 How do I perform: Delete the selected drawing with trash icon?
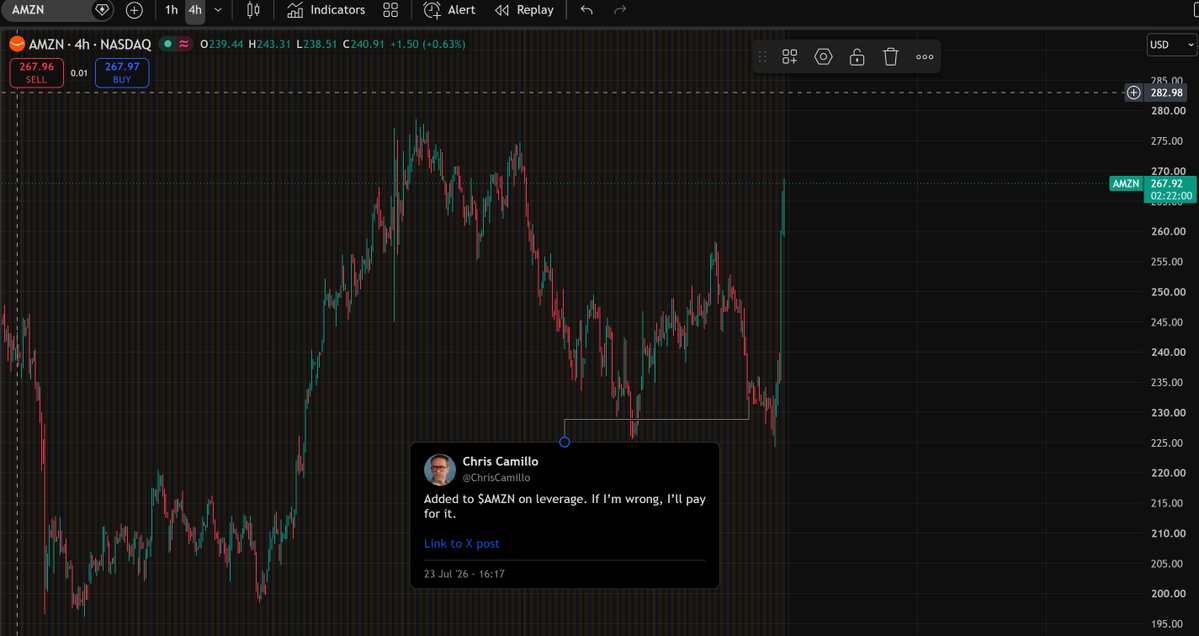click(891, 57)
